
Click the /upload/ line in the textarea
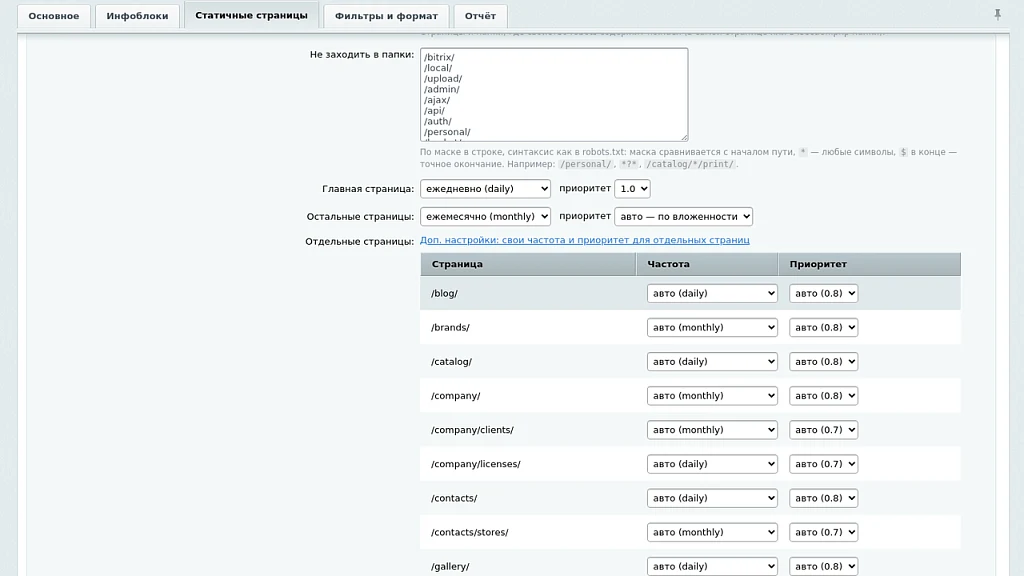[443, 78]
